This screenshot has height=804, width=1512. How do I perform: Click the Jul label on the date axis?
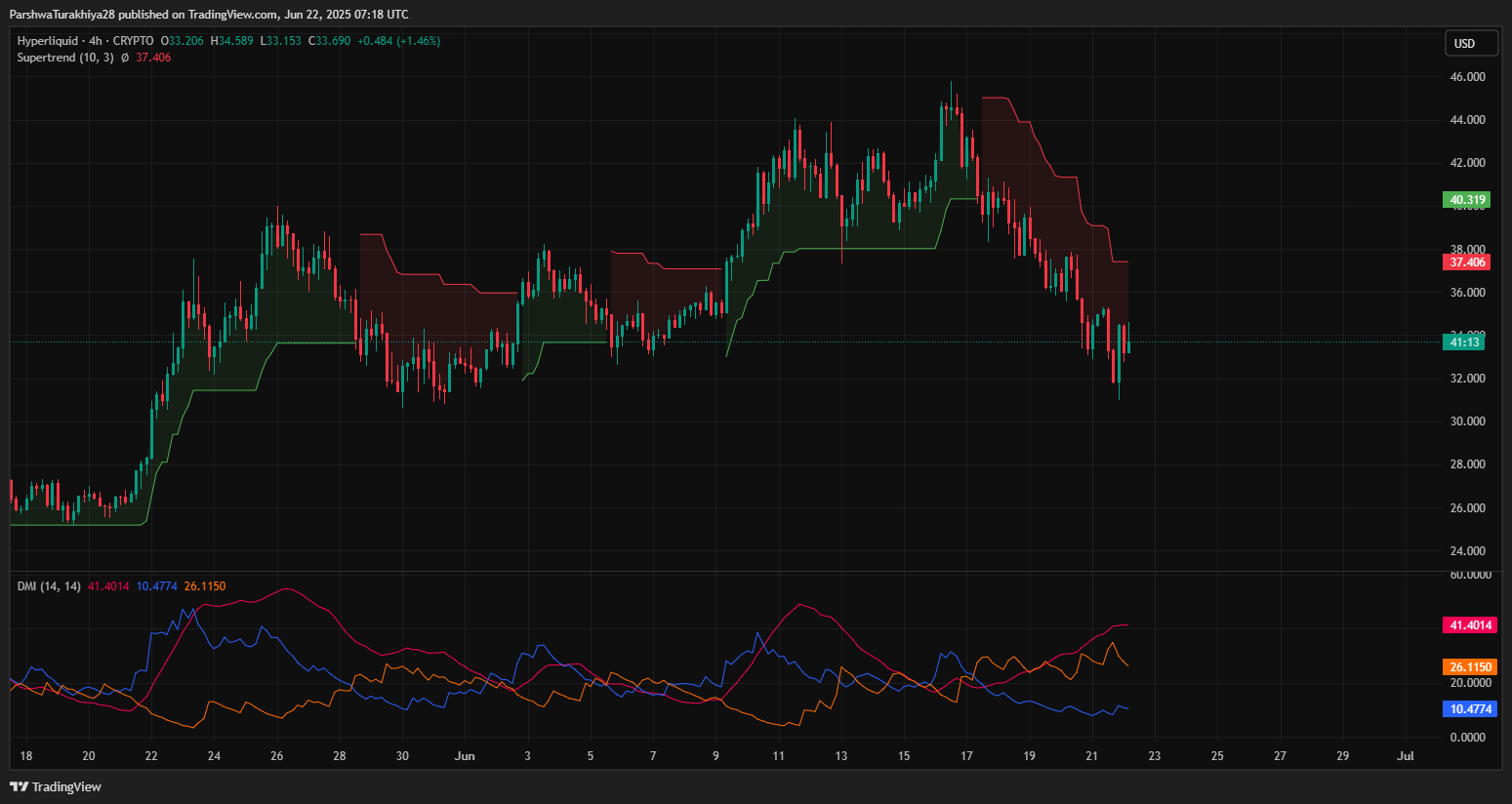(x=1406, y=756)
